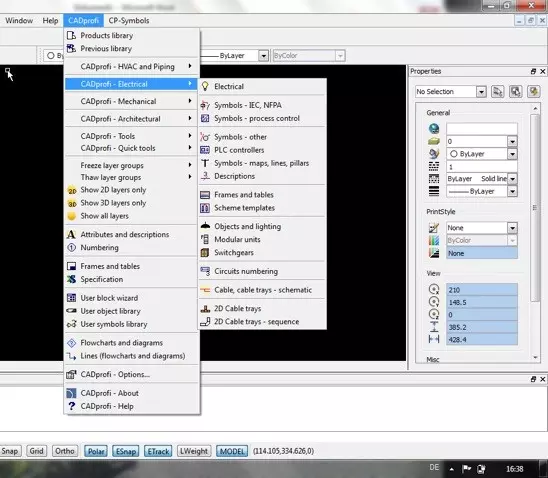Open toolbar ByLayer lineweight dropdown
This screenshot has height=478, width=548.
[x=263, y=56]
